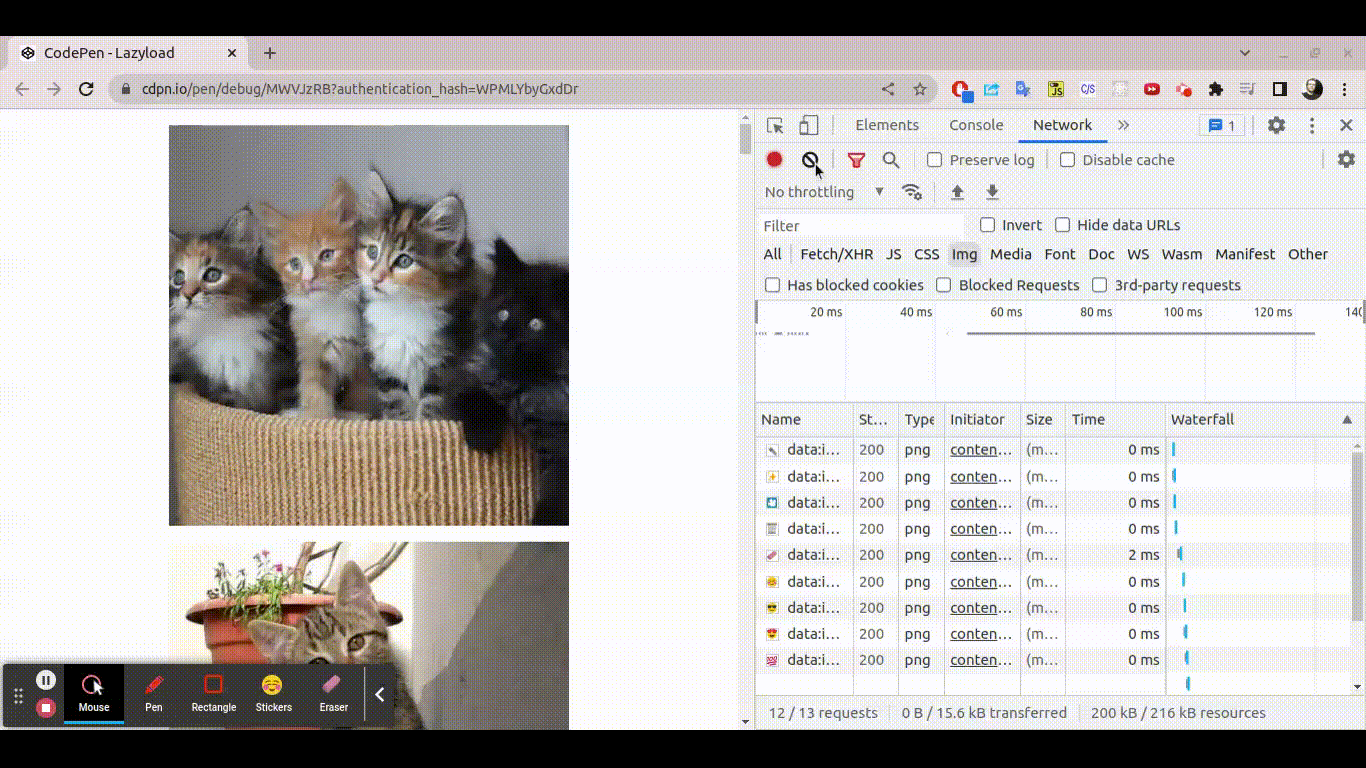Click the import HAR upload arrow

coord(957,192)
